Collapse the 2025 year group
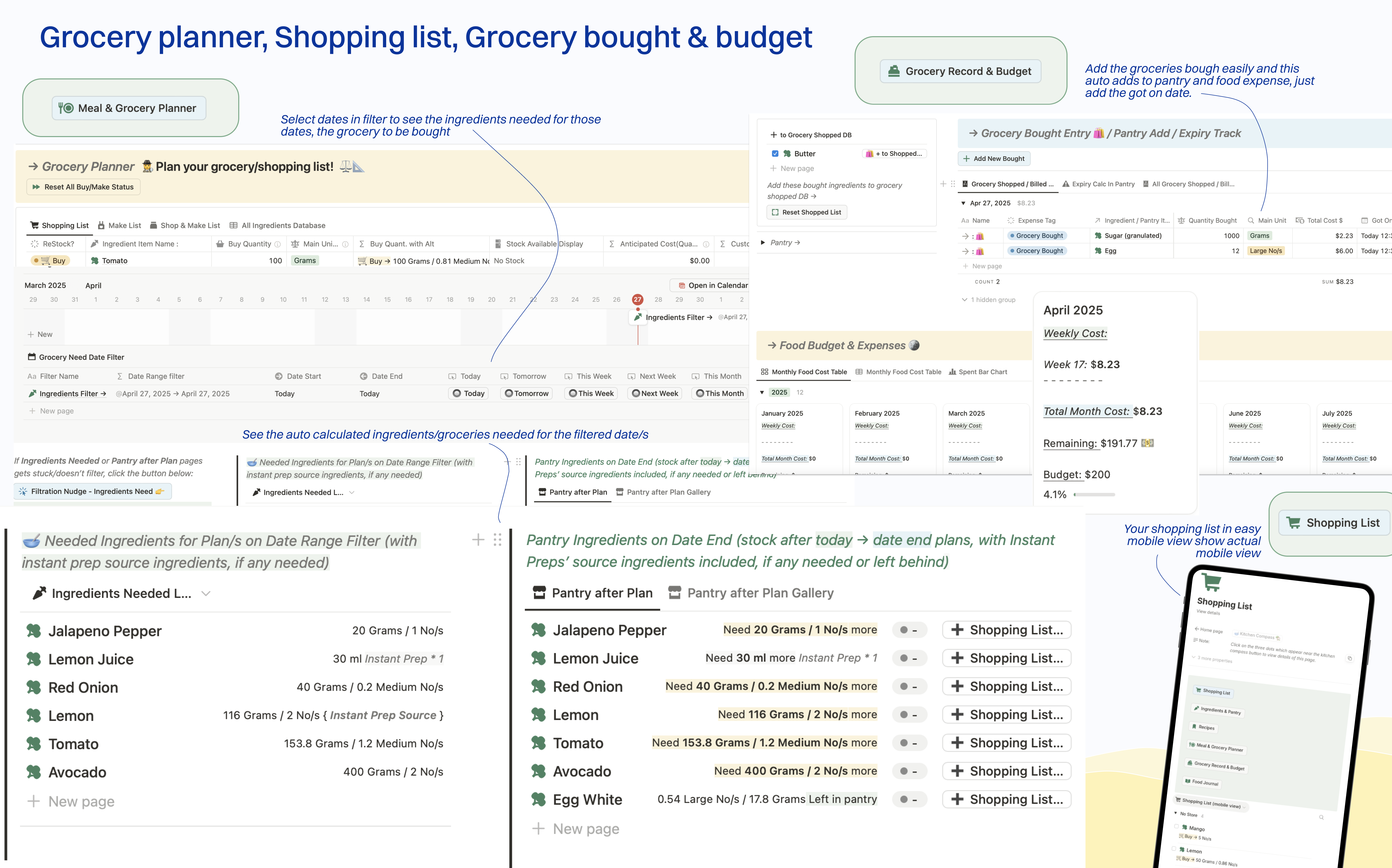Viewport: 1392px width, 868px height. pyautogui.click(x=762, y=393)
